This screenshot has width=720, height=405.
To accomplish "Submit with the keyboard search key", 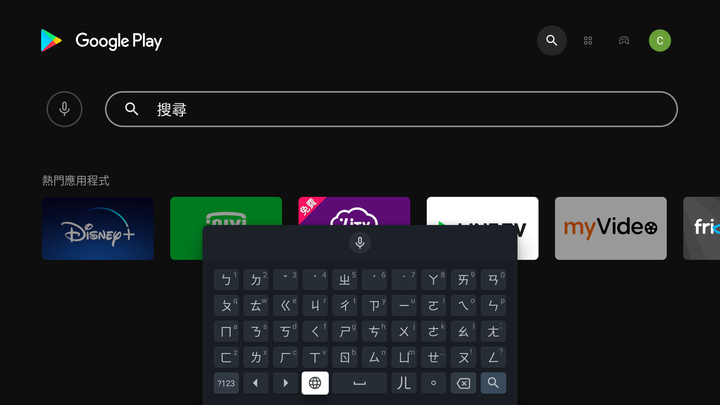I will click(x=493, y=383).
